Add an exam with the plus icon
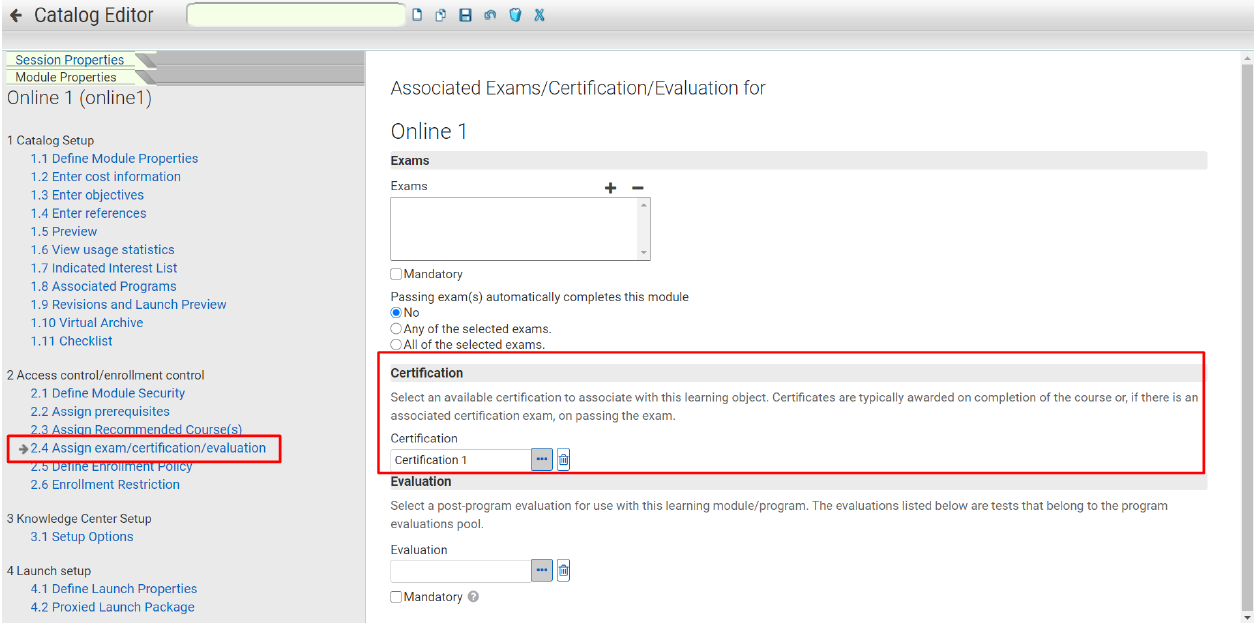Viewport: 1260px width, 629px height. coord(611,187)
